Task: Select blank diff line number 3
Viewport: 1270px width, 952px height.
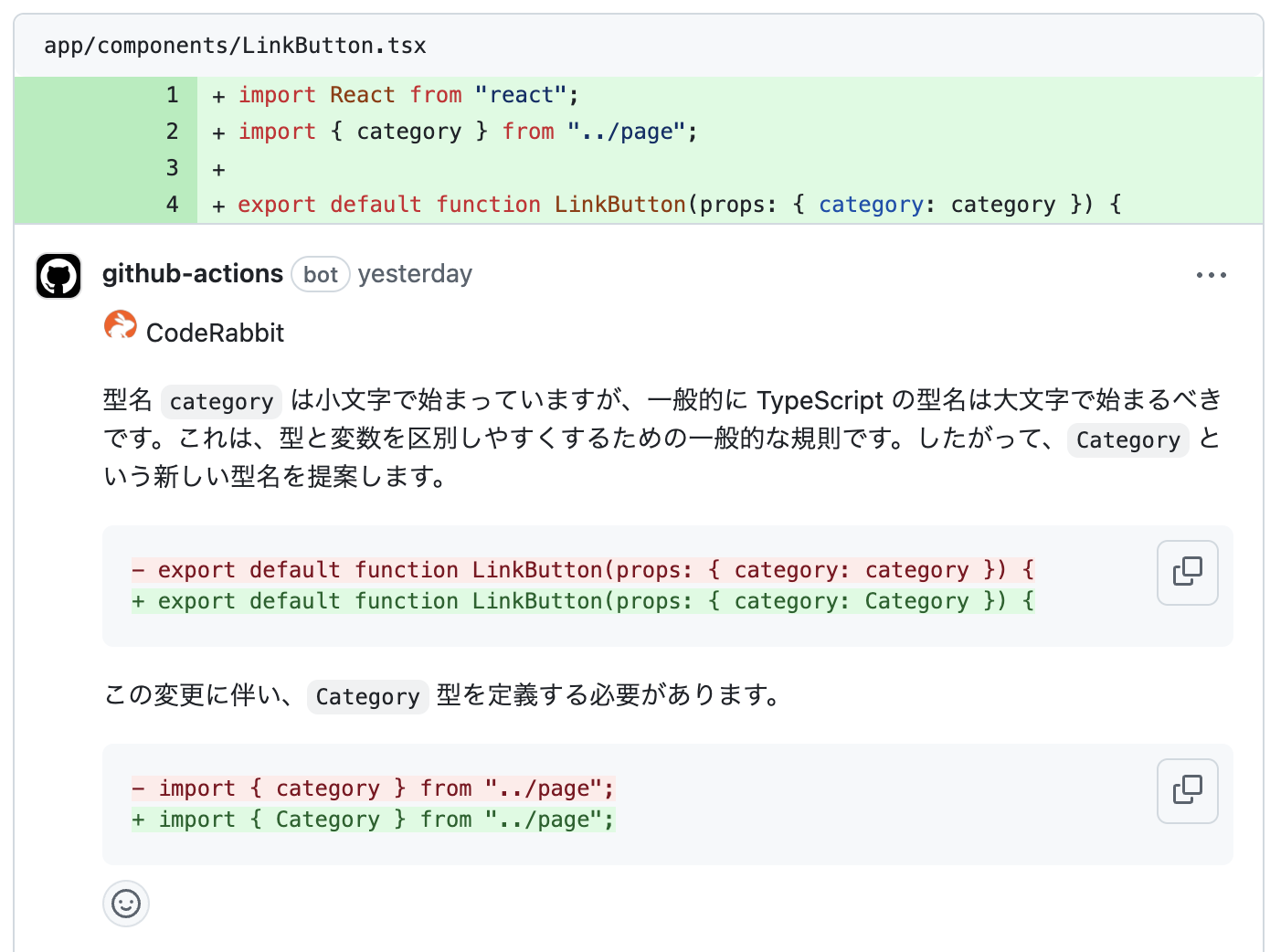Action: (173, 168)
